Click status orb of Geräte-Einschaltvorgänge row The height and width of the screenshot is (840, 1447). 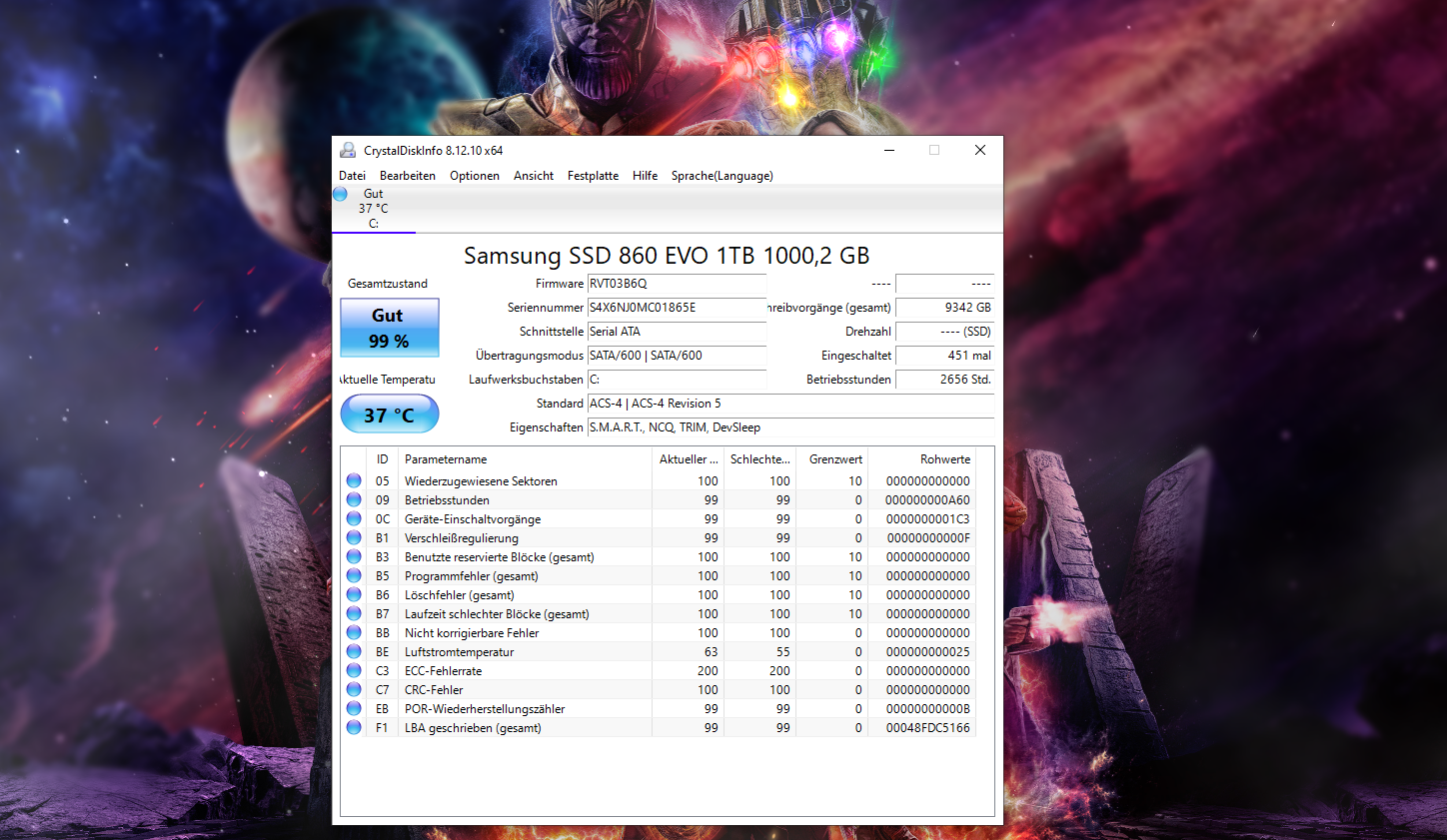(354, 518)
